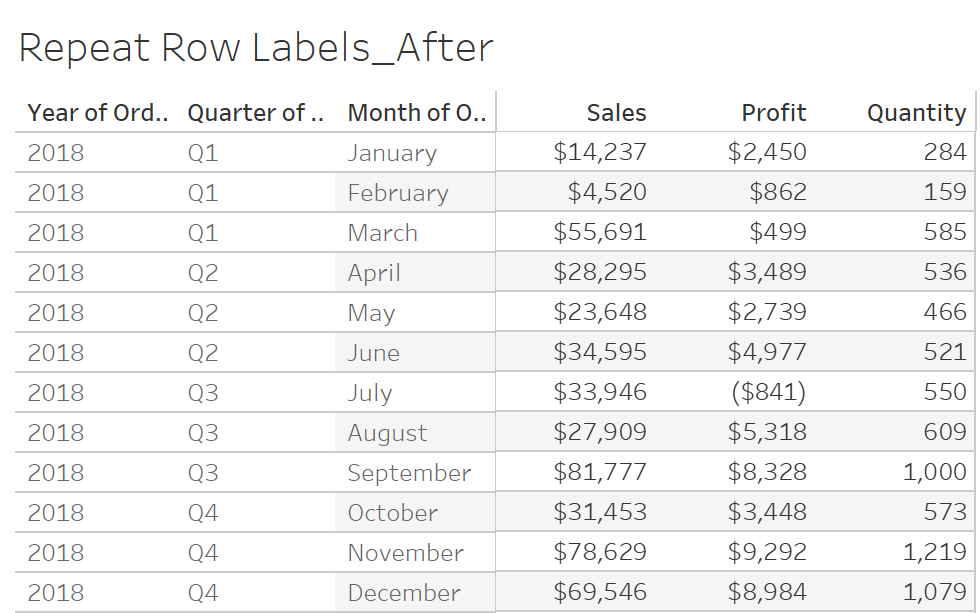Select the negative July profit ($841)

(x=768, y=392)
